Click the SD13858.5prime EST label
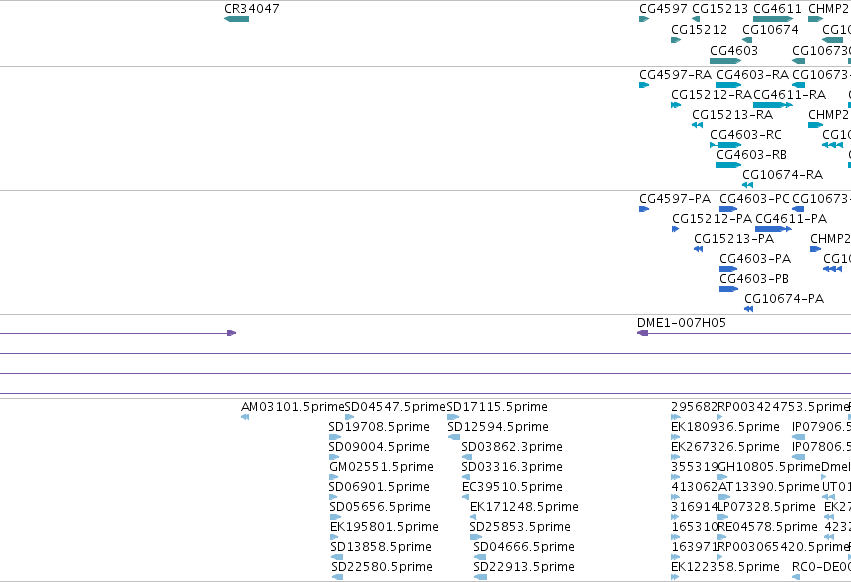This screenshot has height=582, width=851. [381, 547]
